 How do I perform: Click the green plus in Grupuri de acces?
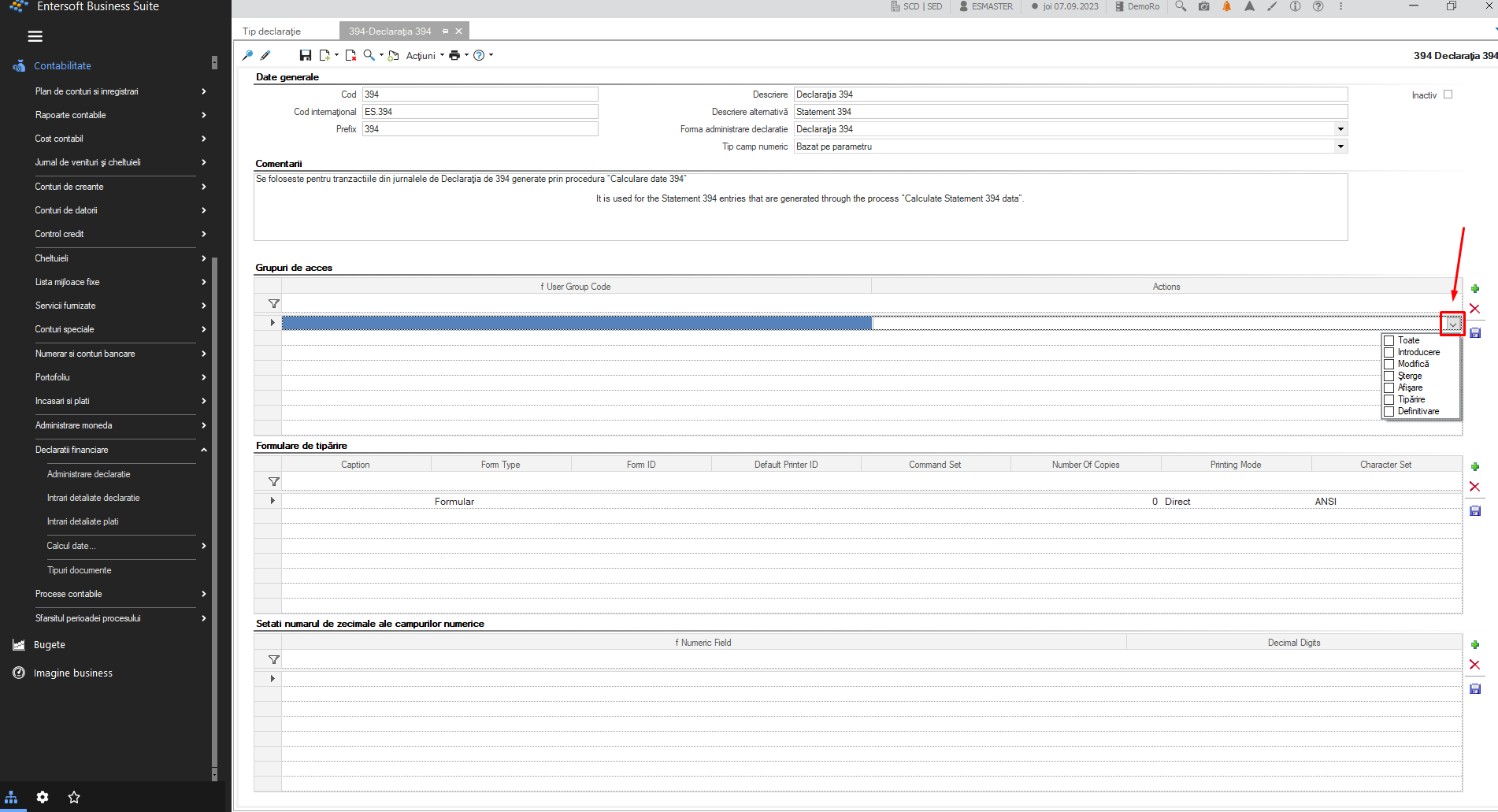[x=1474, y=289]
